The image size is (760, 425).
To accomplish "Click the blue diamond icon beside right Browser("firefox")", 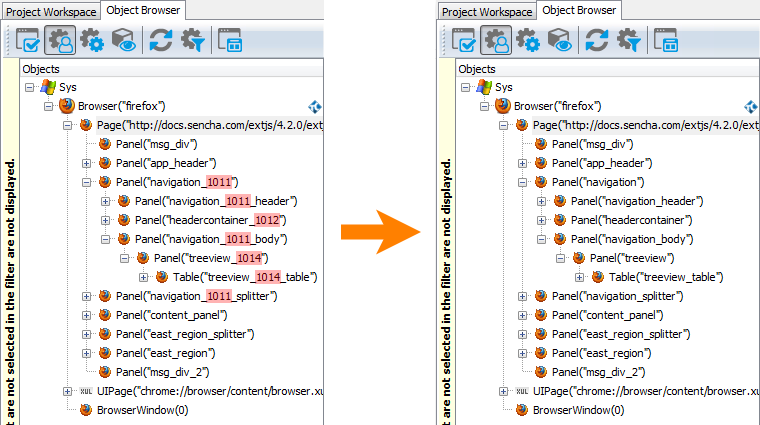I will pos(751,106).
